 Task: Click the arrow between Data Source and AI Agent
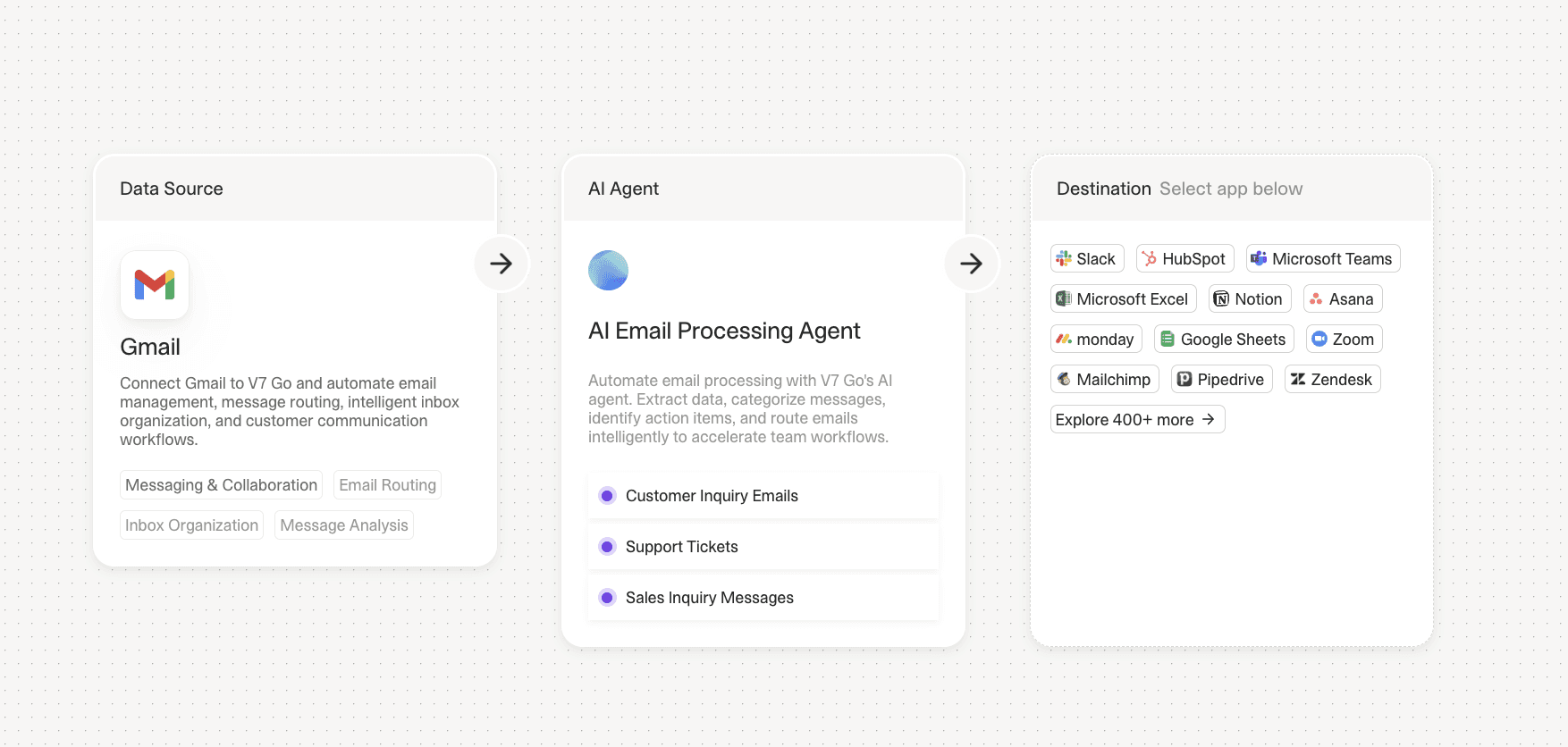(502, 264)
